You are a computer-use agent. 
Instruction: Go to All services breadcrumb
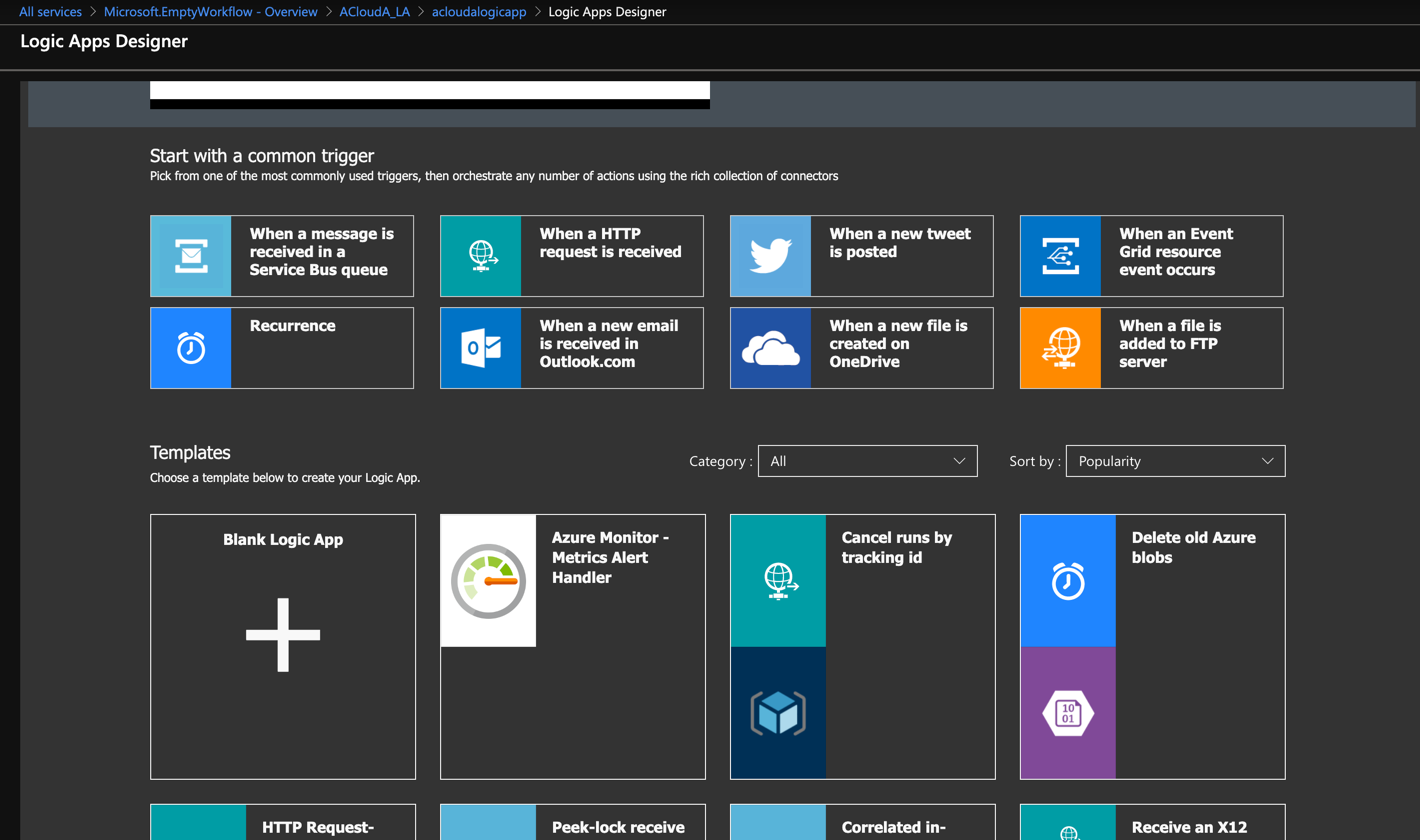(x=51, y=12)
